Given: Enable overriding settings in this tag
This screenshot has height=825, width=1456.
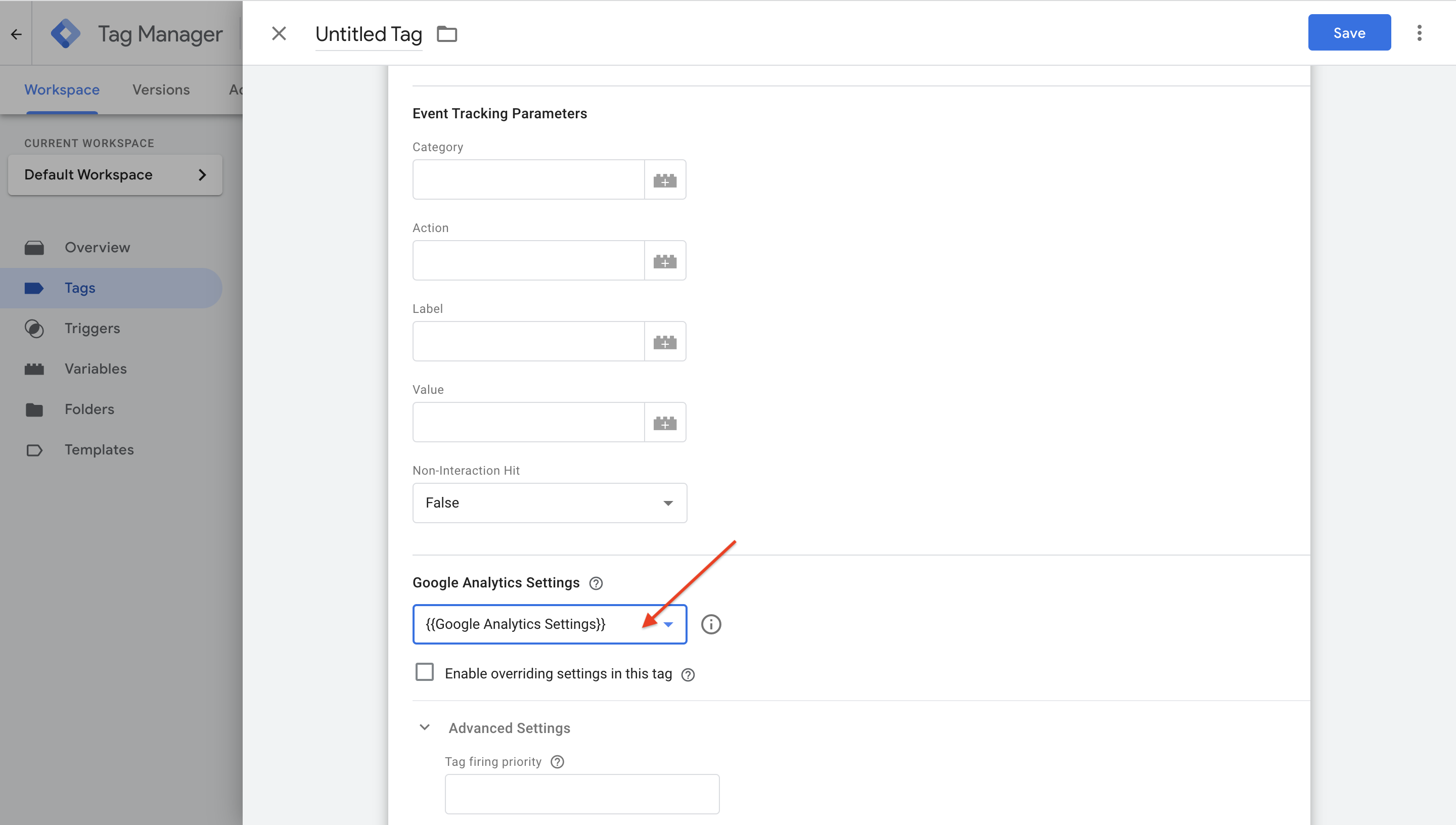Looking at the screenshot, I should coord(424,672).
